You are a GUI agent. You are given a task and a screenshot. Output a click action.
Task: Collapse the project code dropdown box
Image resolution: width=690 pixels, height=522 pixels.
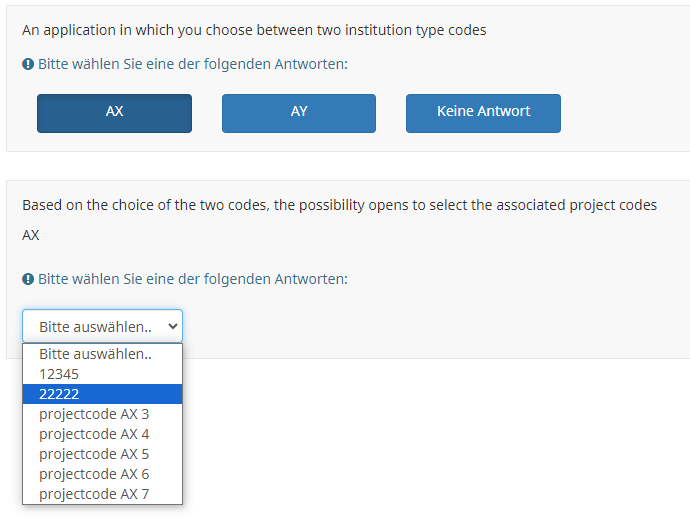point(102,326)
